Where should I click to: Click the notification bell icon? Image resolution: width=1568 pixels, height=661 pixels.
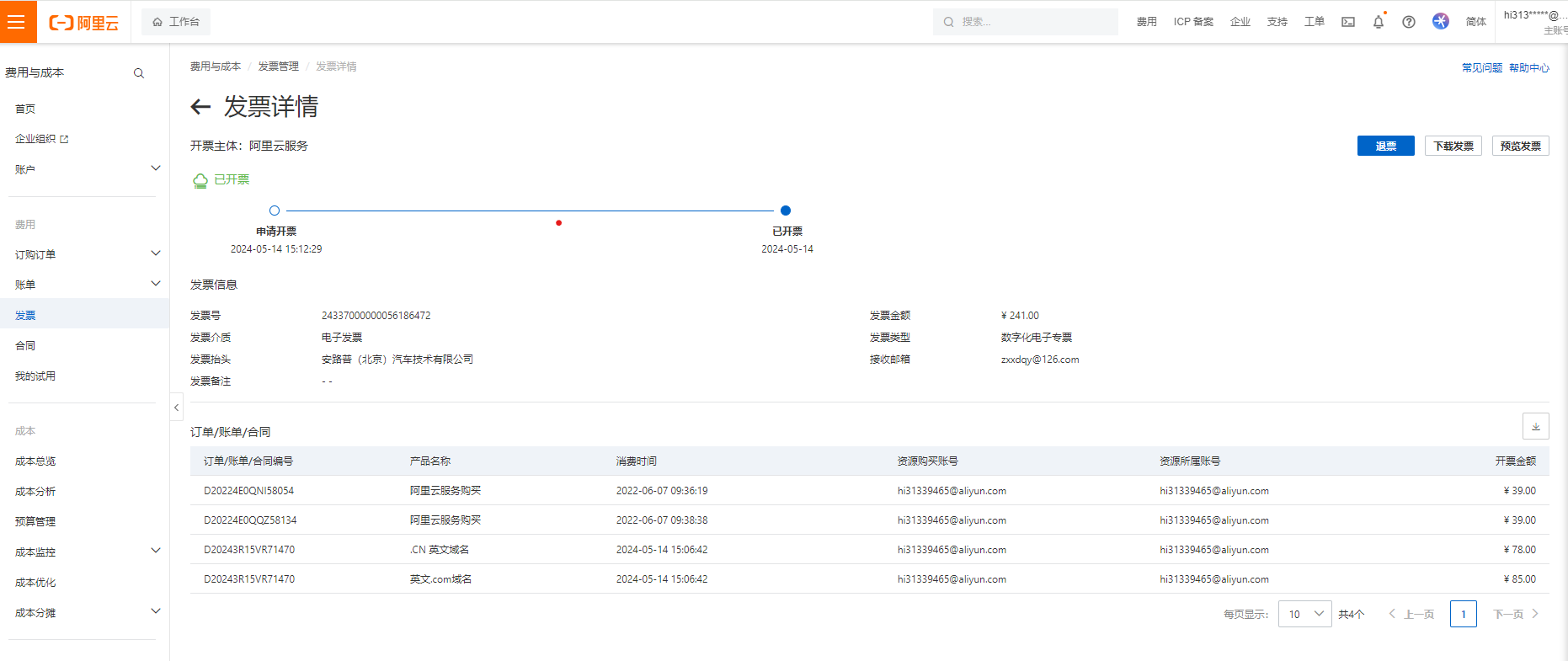tap(1379, 22)
